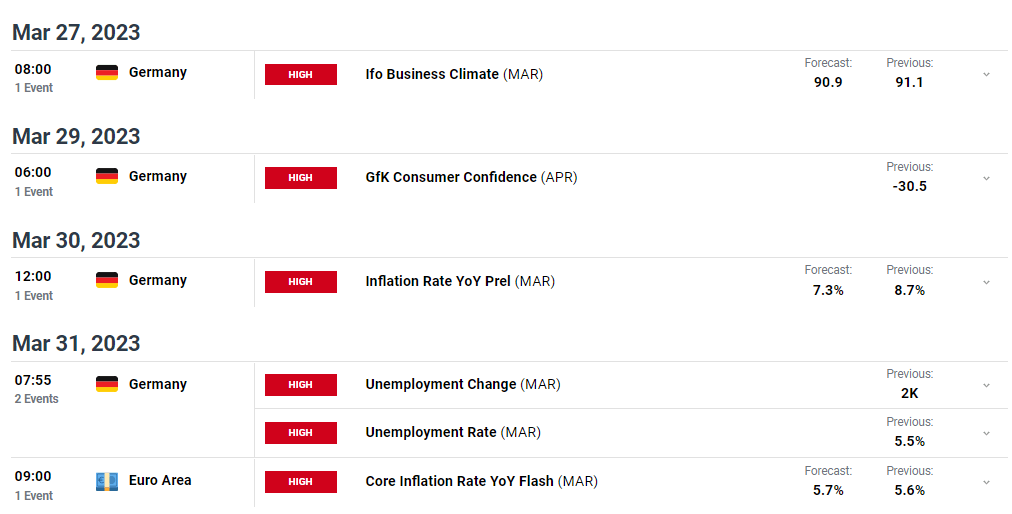Click HIGH badge beside GfK Consumer Confidence
1012x514 pixels.
pos(301,178)
